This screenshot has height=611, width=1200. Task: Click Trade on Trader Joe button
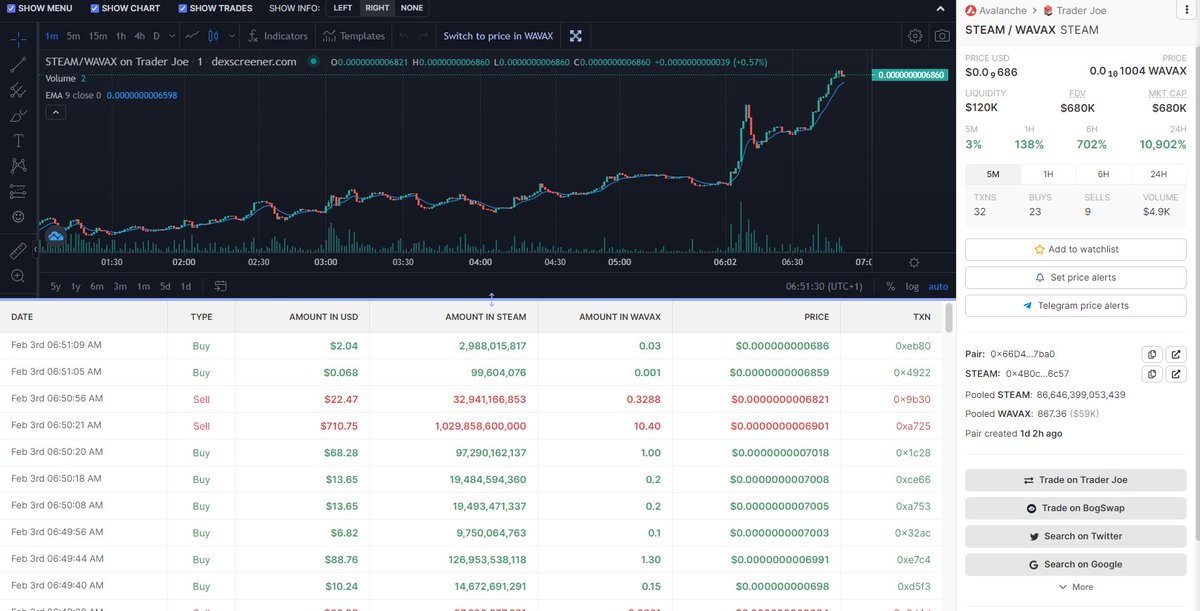point(1075,480)
